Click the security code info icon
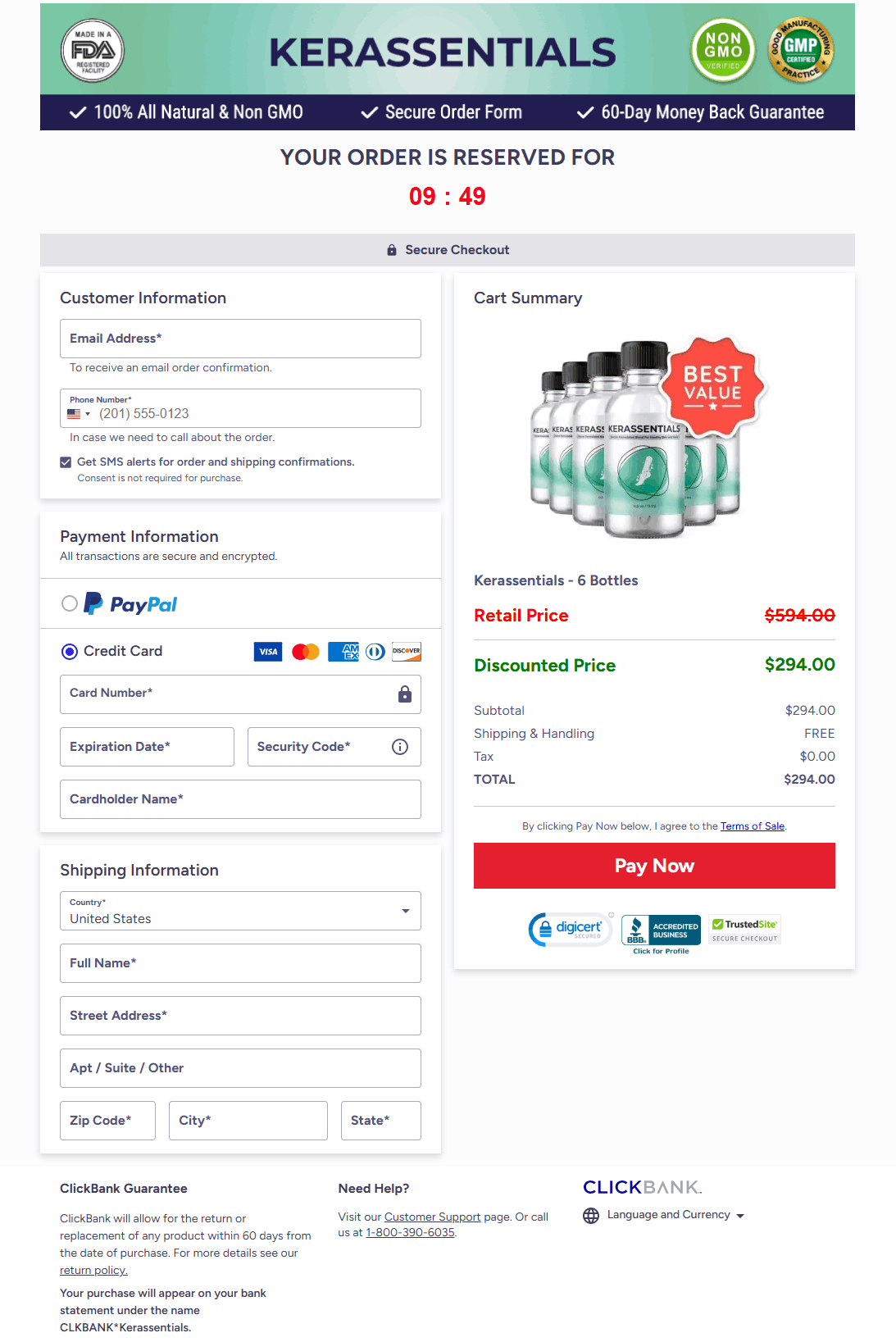 (400, 747)
